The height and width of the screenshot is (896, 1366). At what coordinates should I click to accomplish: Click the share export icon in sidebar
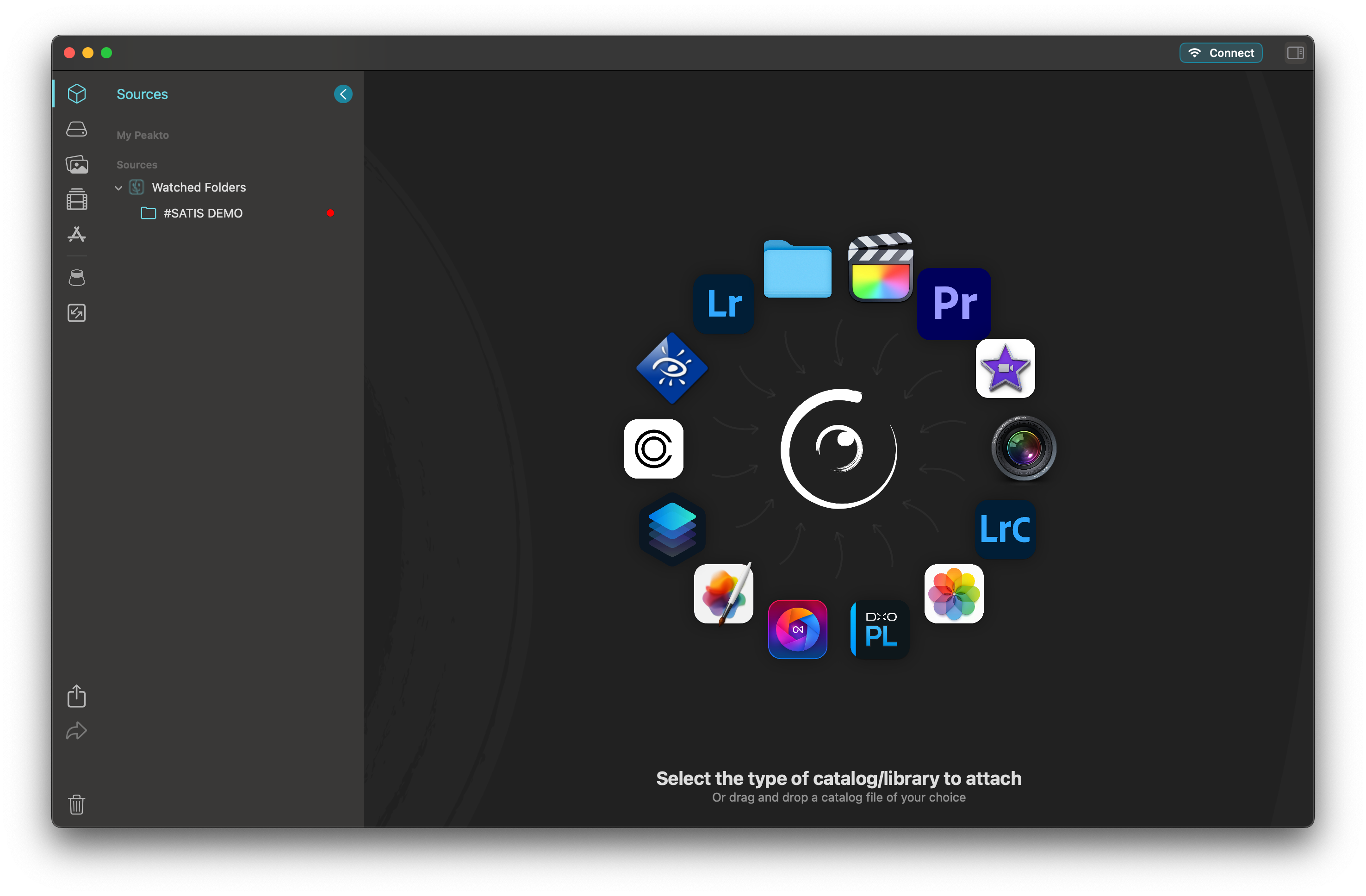(76, 696)
